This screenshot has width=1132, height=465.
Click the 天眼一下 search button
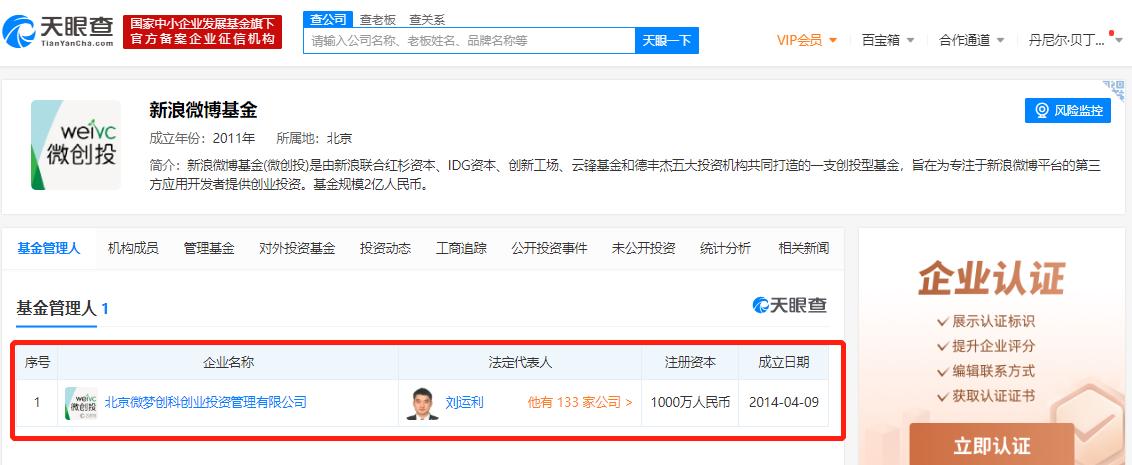pyautogui.click(x=667, y=41)
